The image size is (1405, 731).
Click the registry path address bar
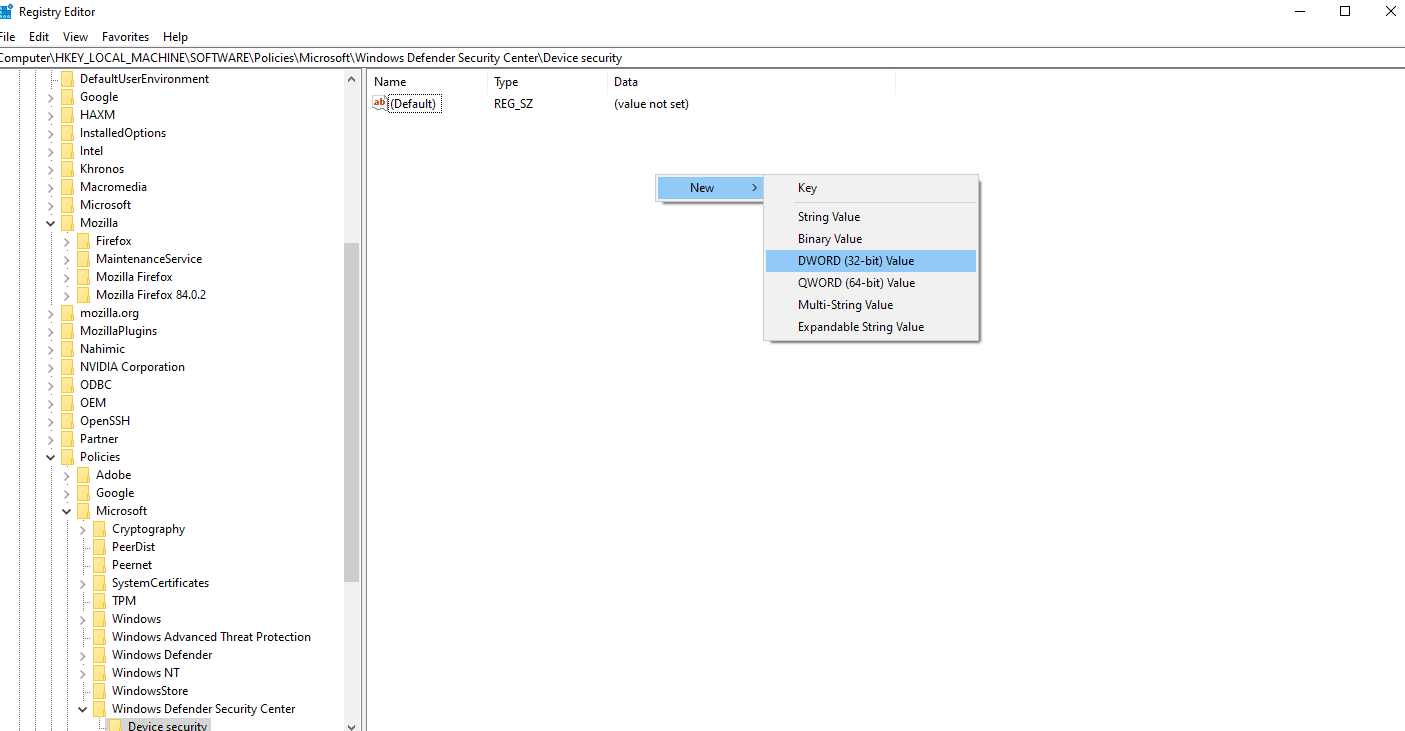(x=702, y=58)
